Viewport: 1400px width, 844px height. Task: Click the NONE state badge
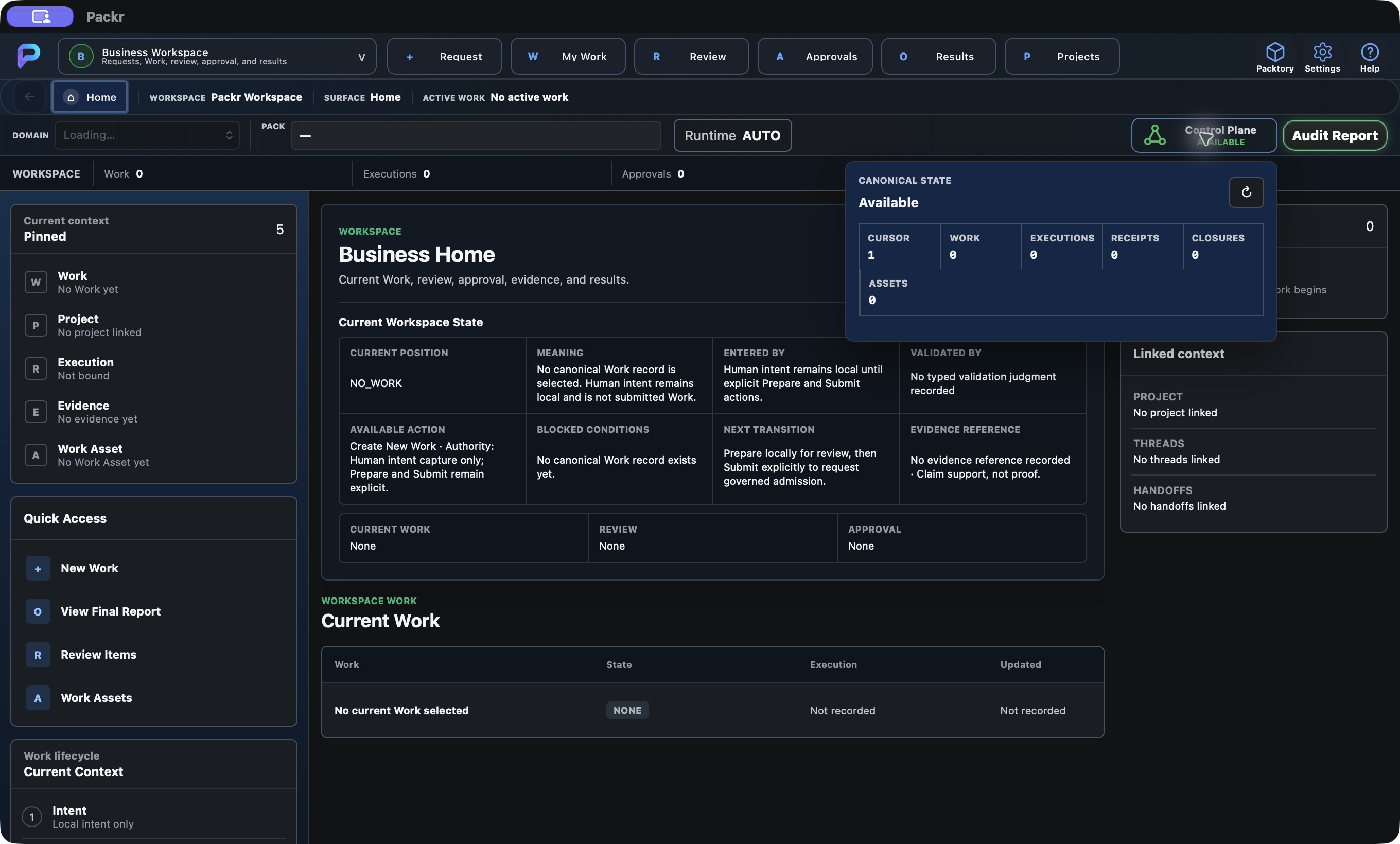tap(627, 711)
